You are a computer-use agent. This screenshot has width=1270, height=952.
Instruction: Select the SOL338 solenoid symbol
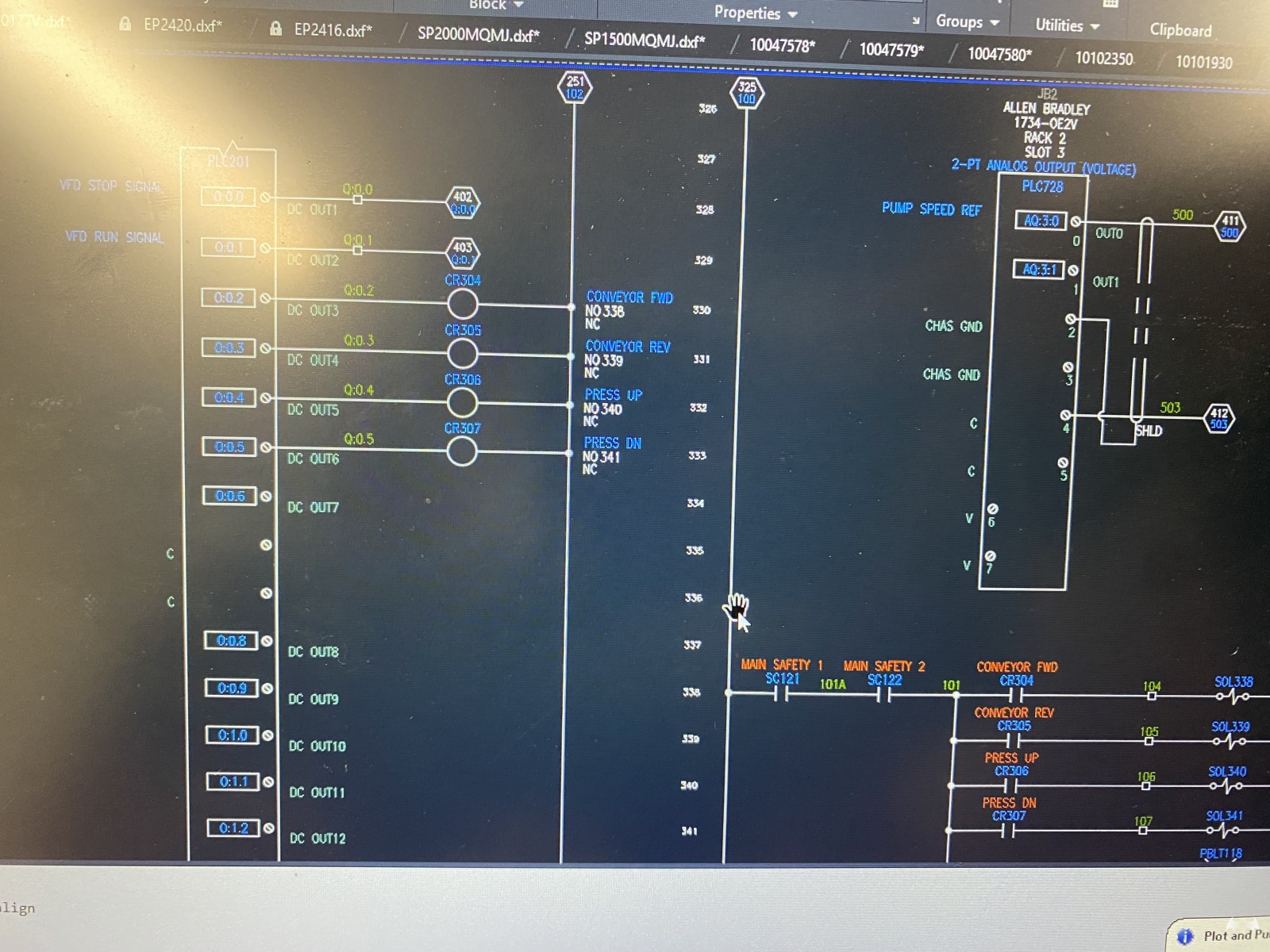1233,697
